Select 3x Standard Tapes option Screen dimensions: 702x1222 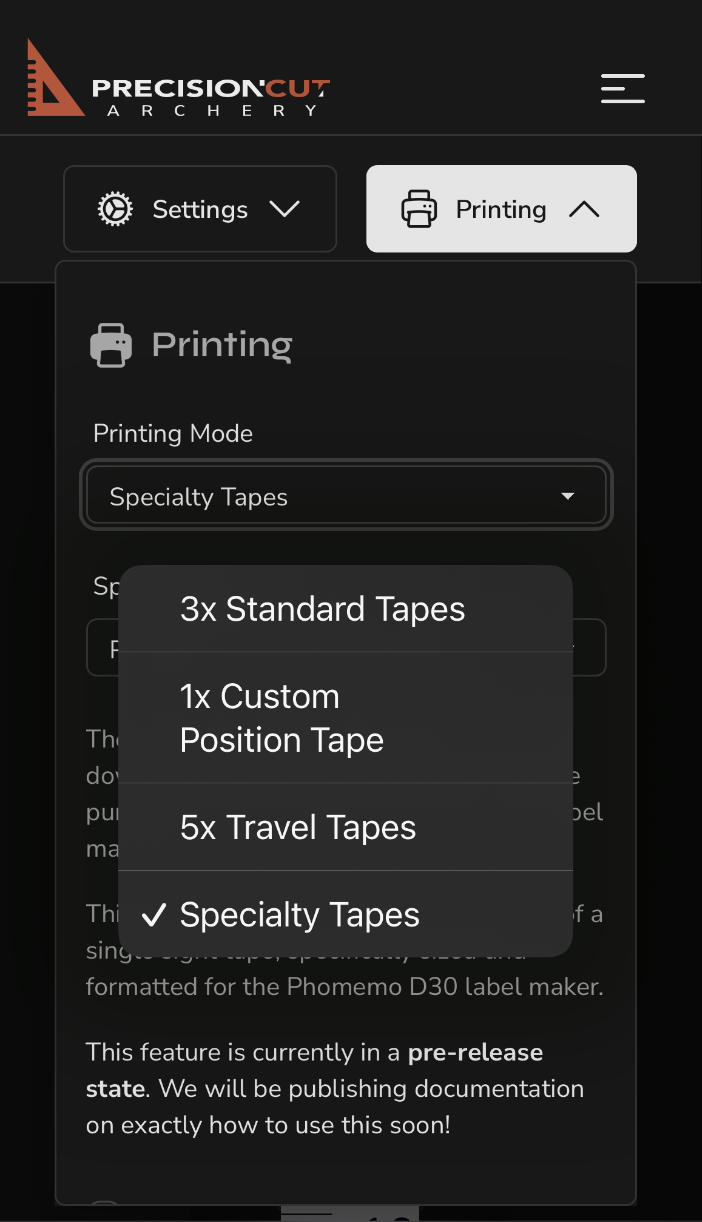tap(346, 609)
